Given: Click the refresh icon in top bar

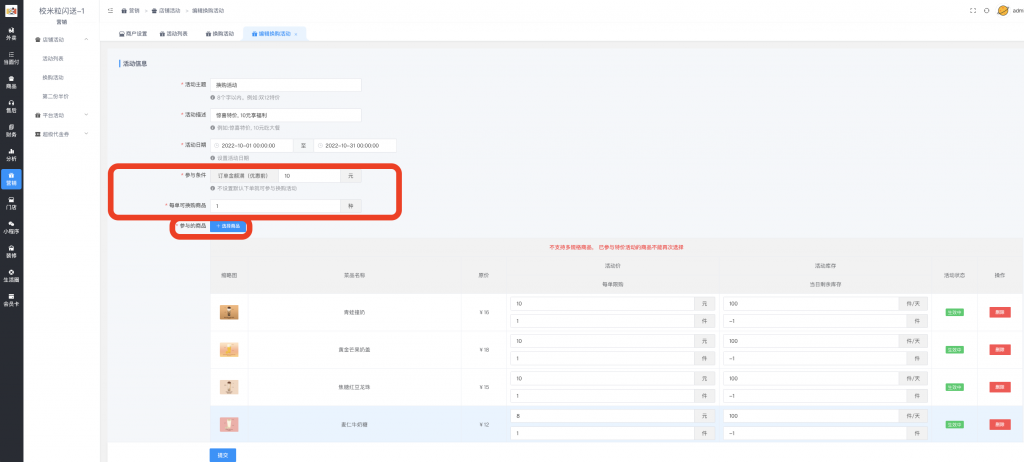Looking at the screenshot, I should point(986,10).
